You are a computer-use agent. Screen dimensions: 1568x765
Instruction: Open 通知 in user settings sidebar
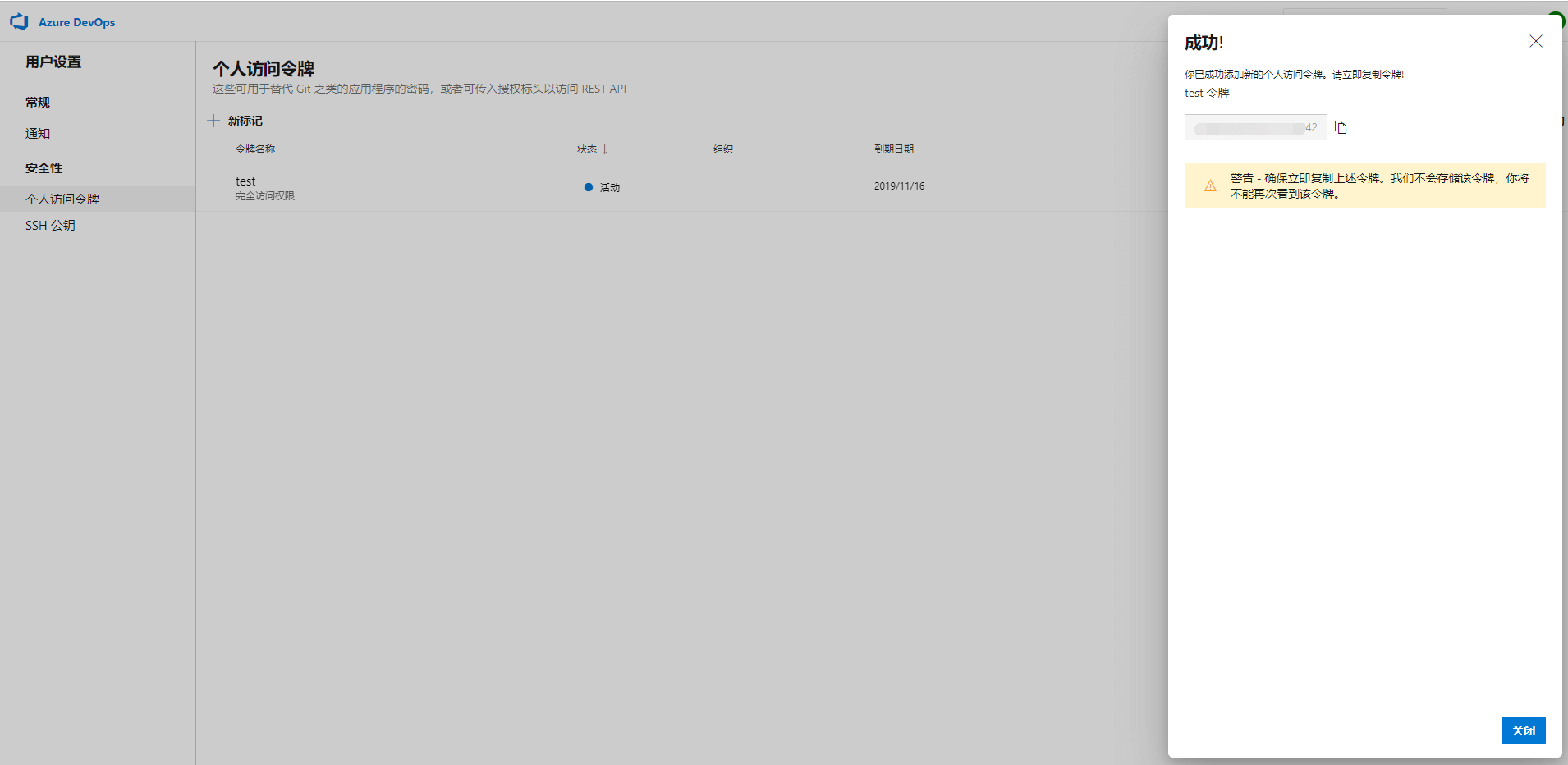[x=38, y=133]
